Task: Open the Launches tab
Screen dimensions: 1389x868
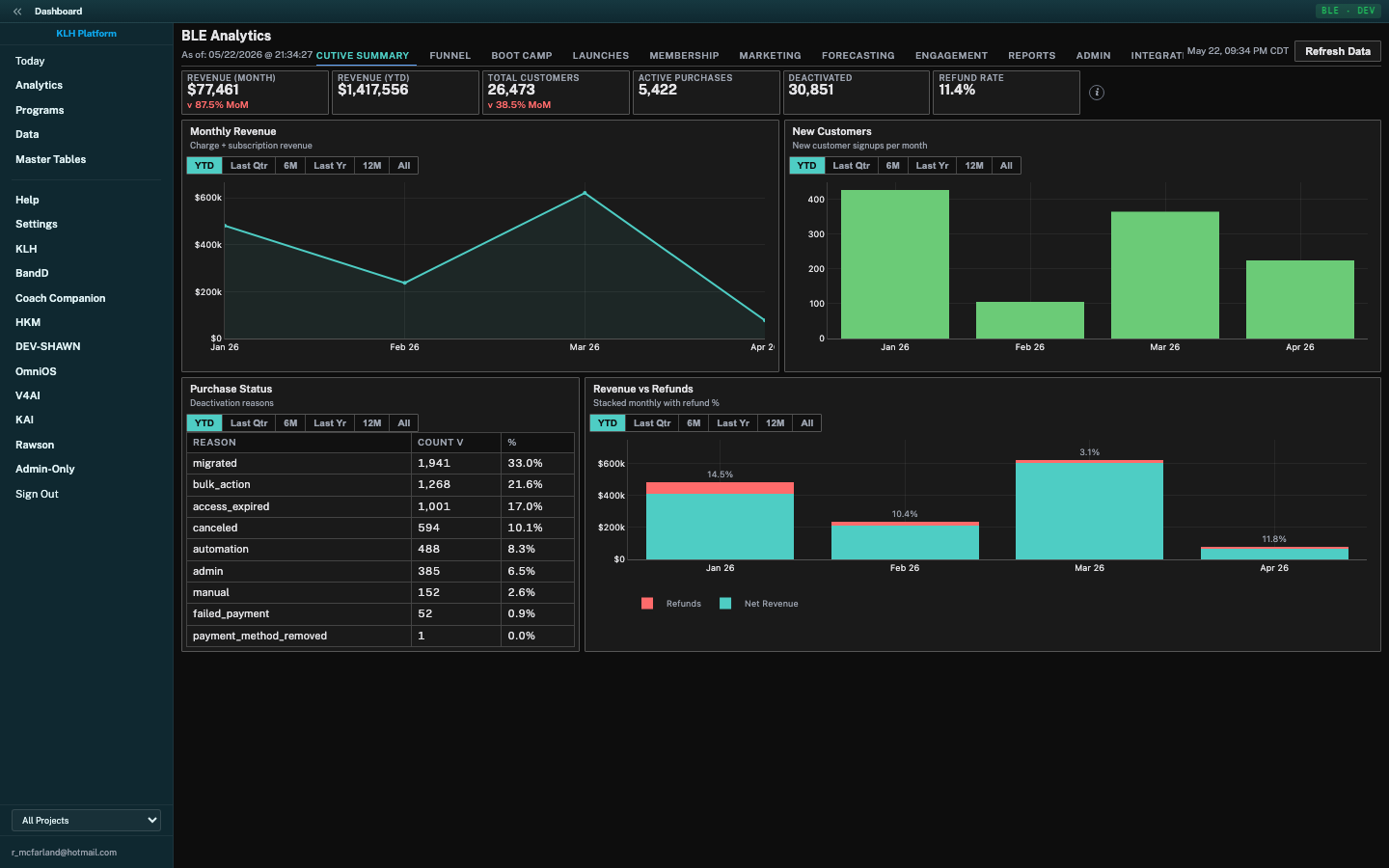Action: click(x=601, y=56)
